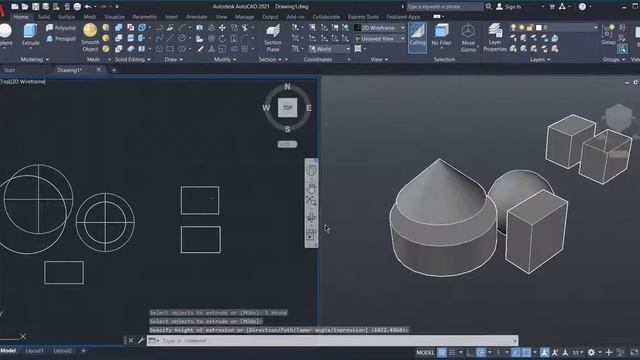Select the Extrude tool
Screen dimensions: 640x360
(31, 35)
